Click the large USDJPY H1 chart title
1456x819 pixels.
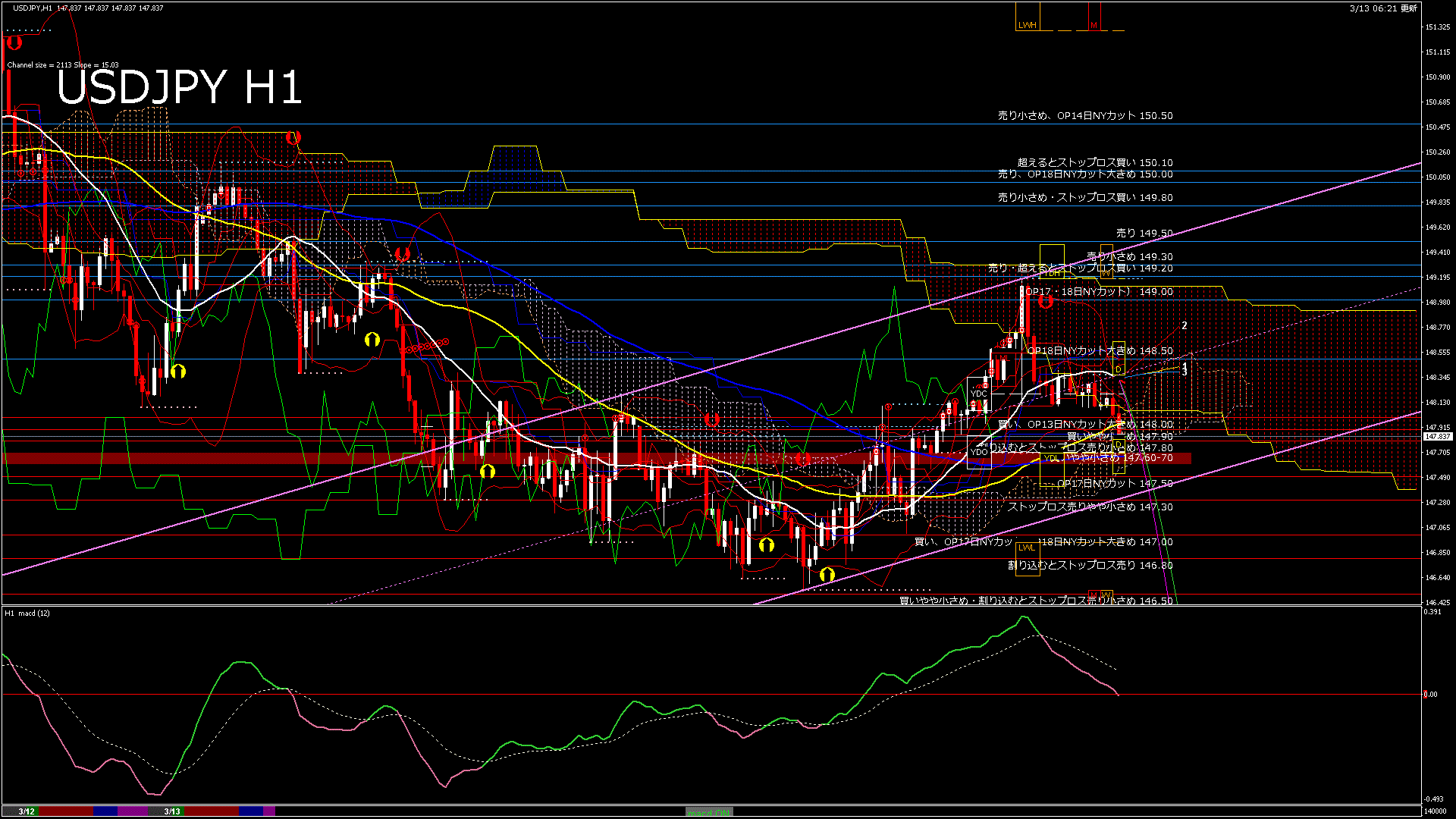click(180, 87)
